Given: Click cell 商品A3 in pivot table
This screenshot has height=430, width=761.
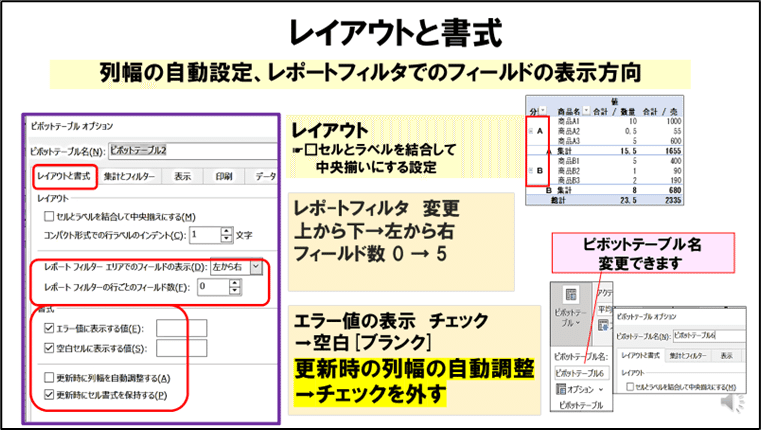Looking at the screenshot, I should (569, 141).
